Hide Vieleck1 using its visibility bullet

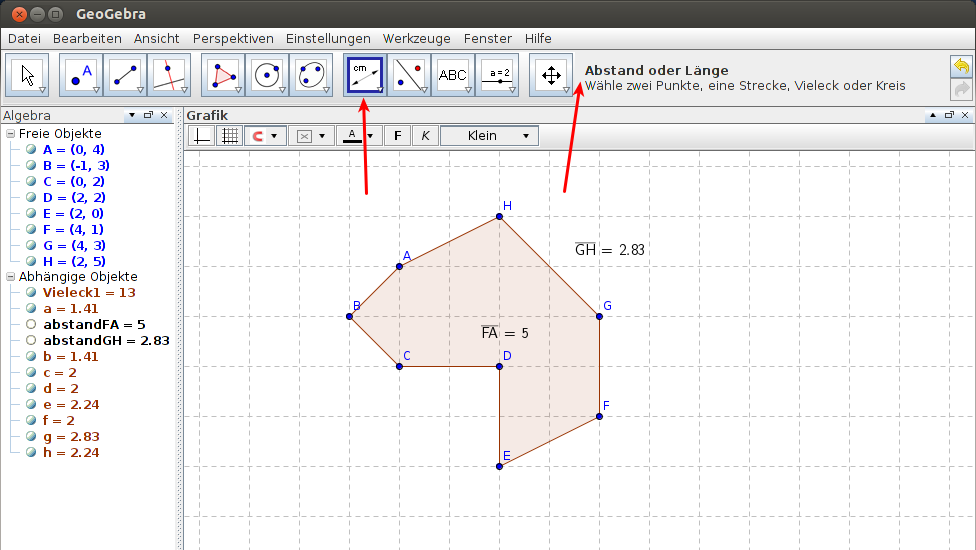click(x=31, y=293)
